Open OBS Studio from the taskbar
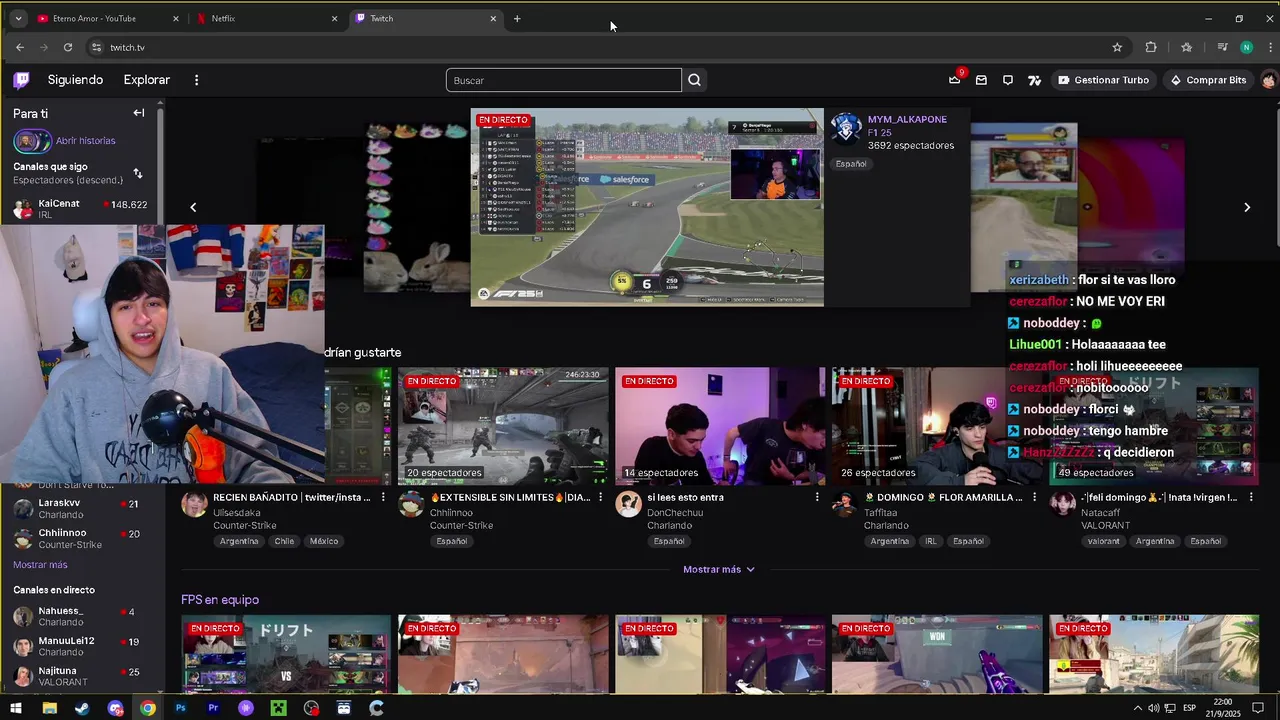The height and width of the screenshot is (720, 1280). point(311,708)
